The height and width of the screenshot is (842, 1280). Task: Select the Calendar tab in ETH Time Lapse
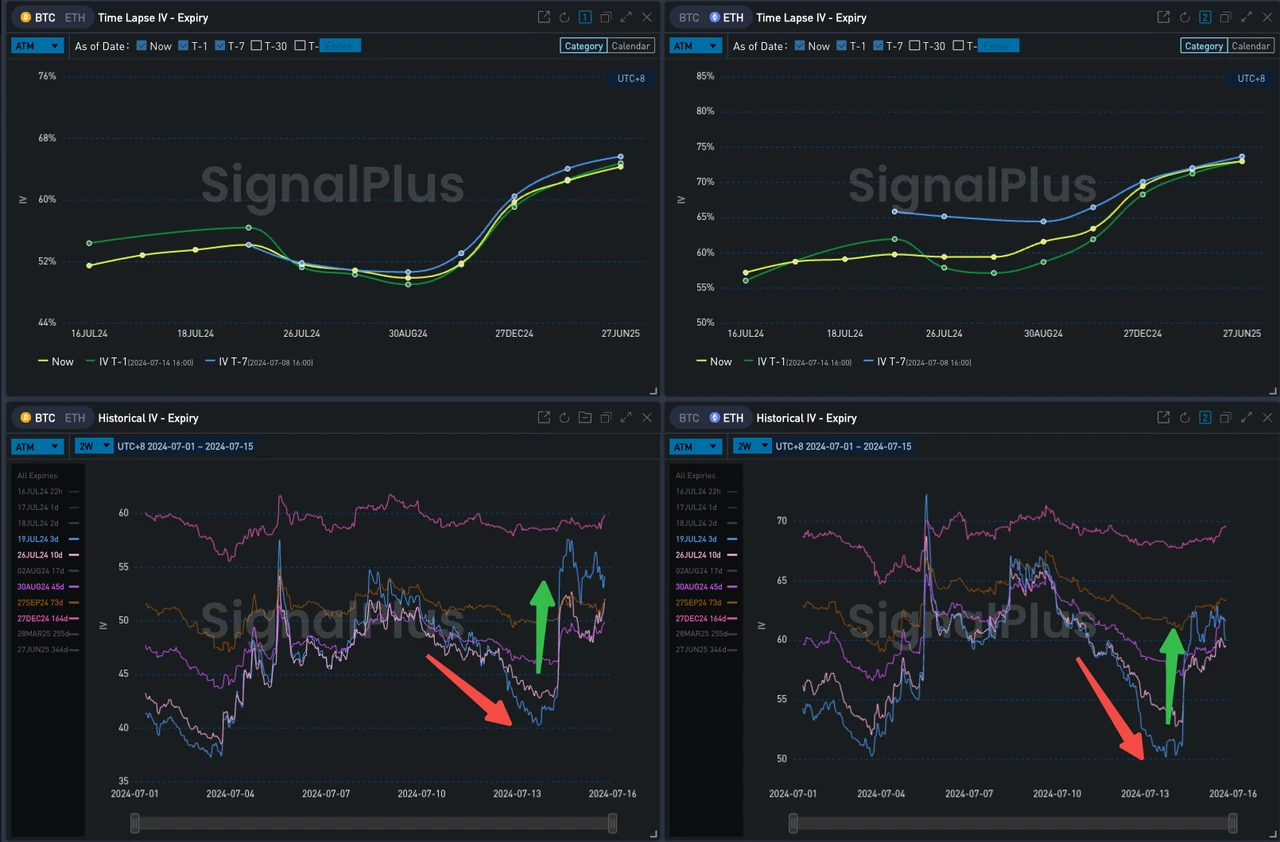tap(1251, 45)
